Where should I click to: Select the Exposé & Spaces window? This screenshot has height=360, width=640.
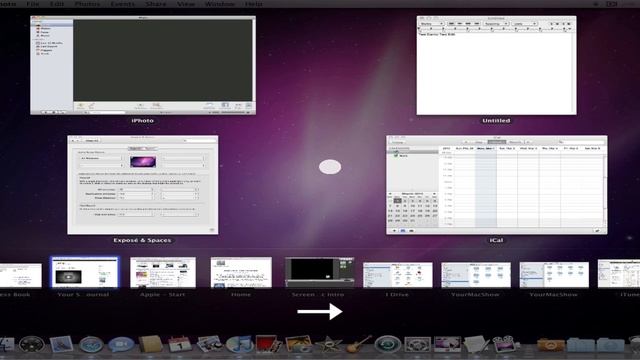pos(142,185)
